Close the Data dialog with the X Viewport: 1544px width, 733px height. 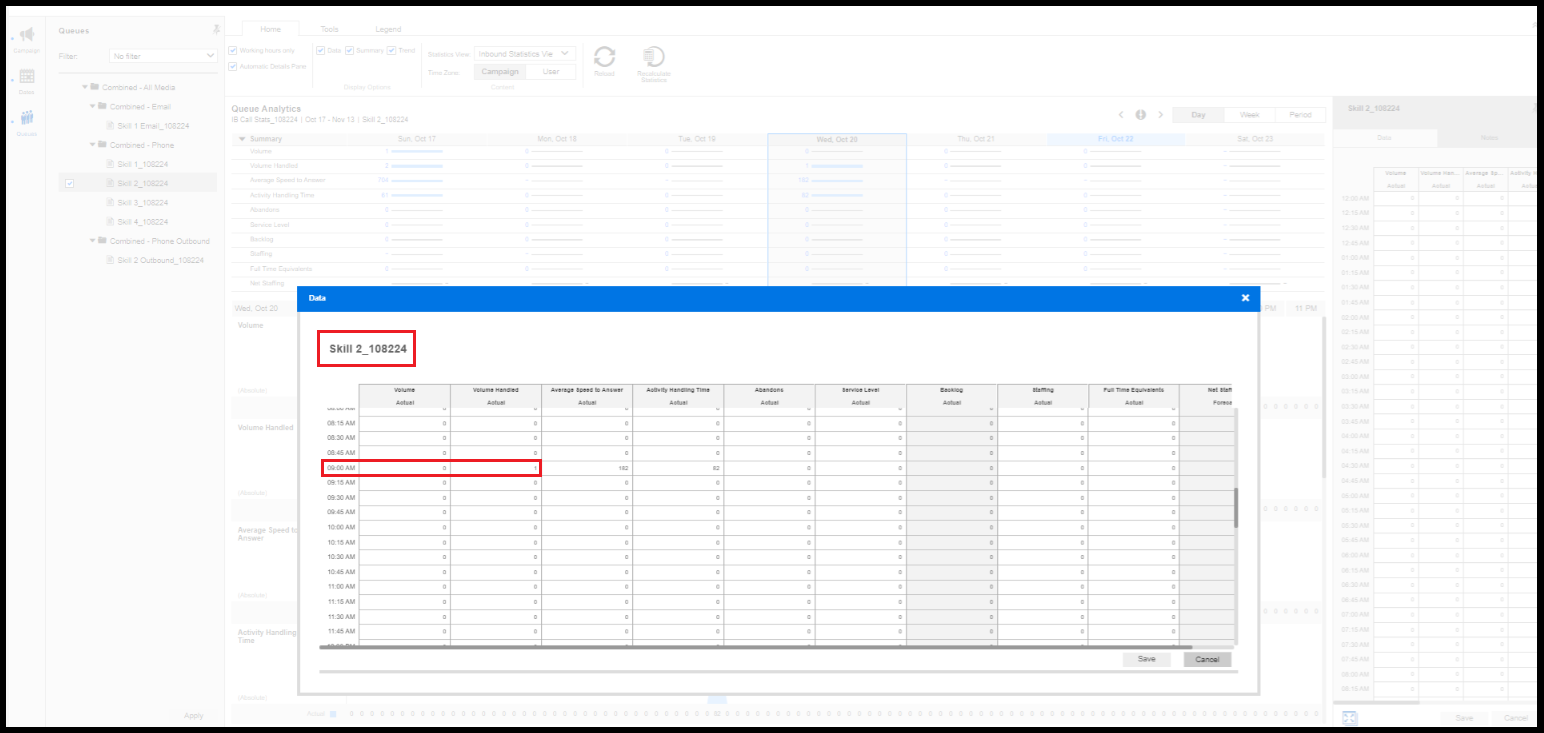[1245, 298]
